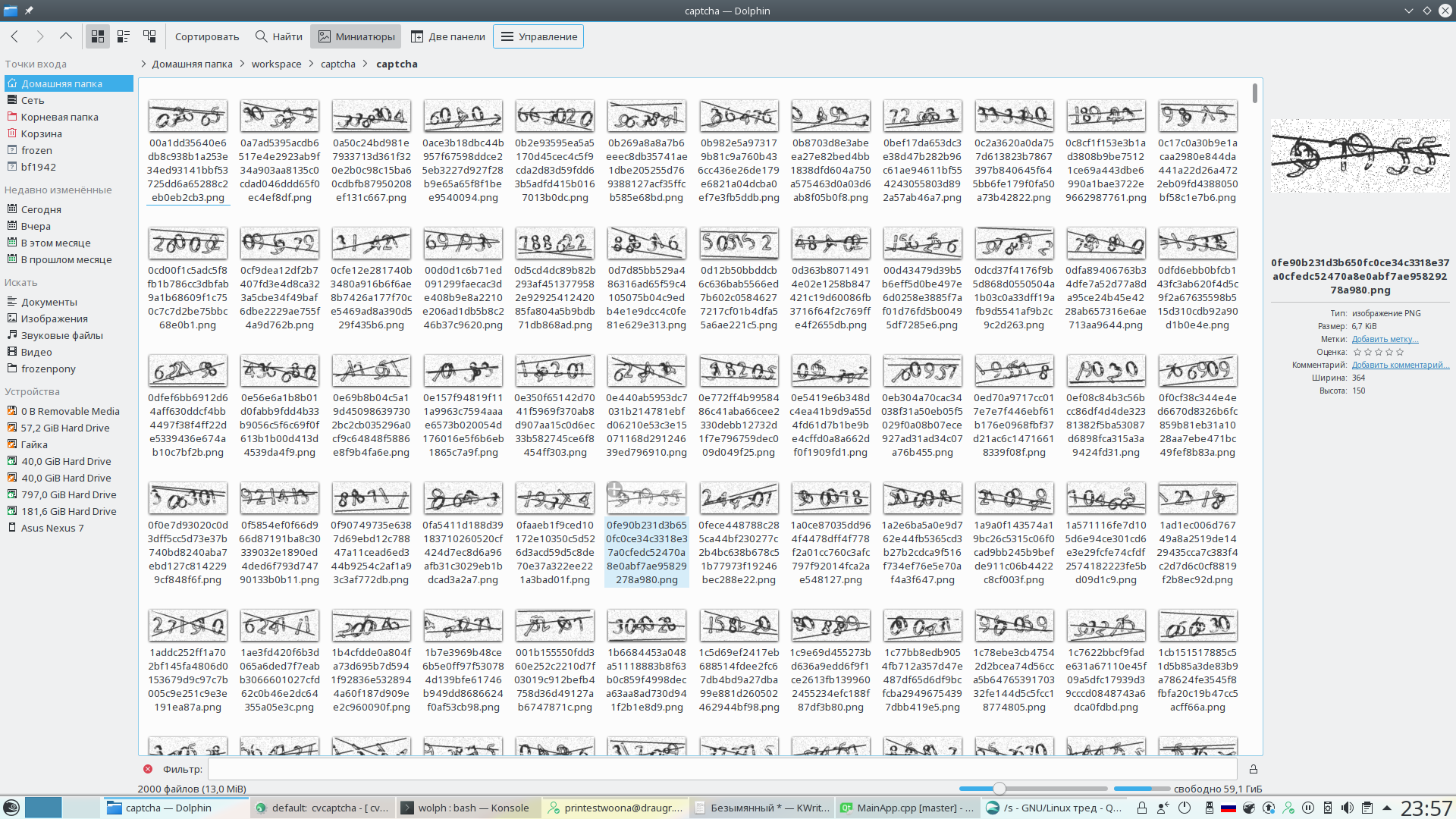Click the Найти search button

click(278, 36)
